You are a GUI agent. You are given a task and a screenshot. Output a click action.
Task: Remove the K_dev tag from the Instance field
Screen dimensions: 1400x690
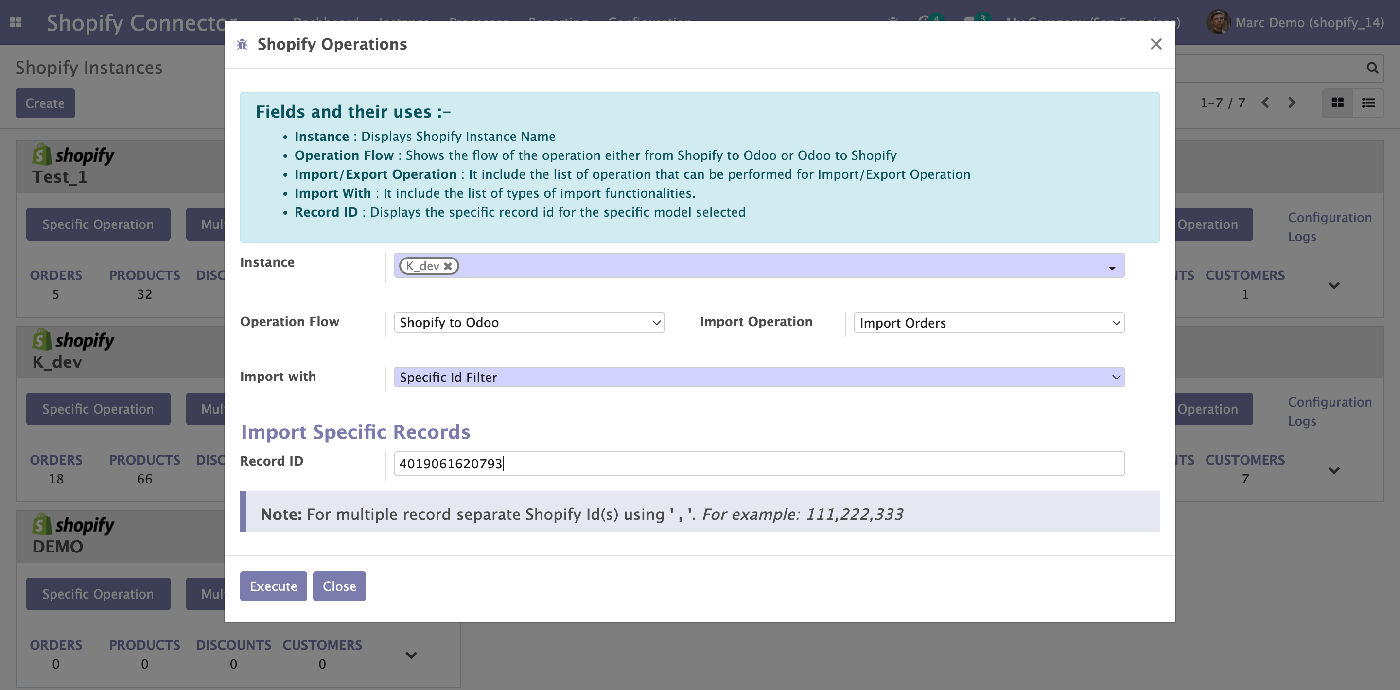[449, 266]
